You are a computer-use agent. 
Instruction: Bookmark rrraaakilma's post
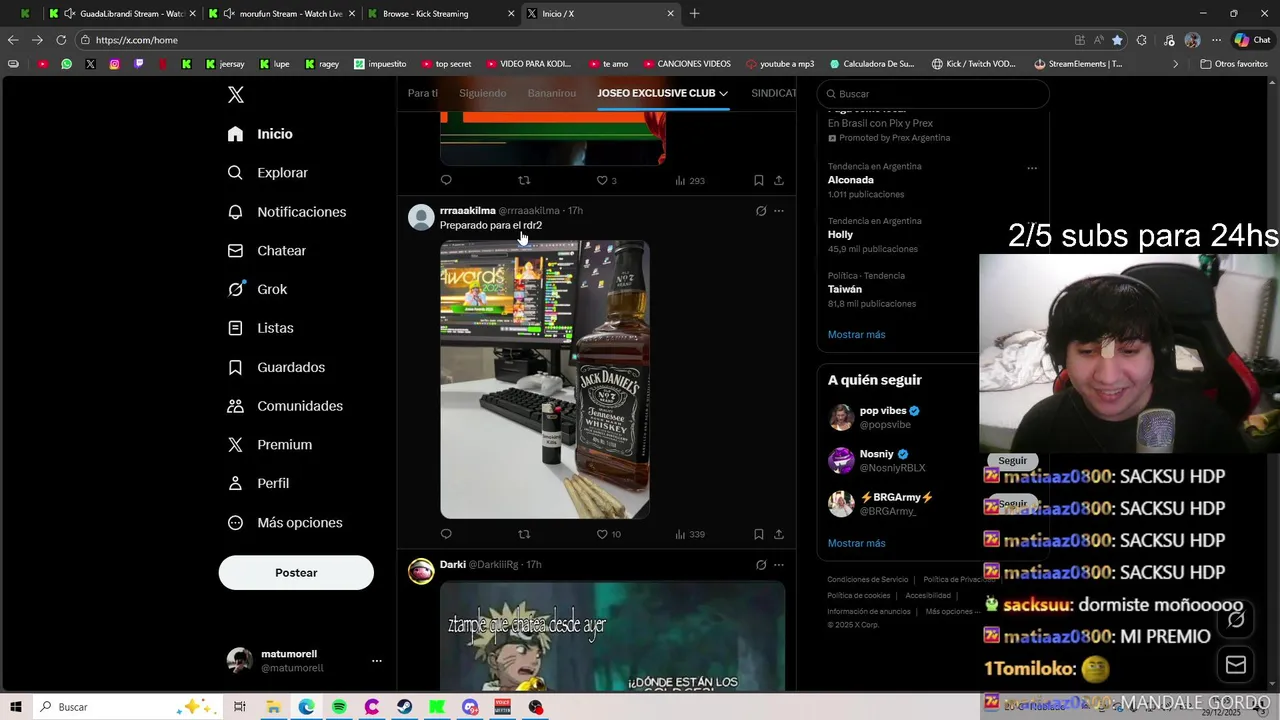tap(759, 534)
